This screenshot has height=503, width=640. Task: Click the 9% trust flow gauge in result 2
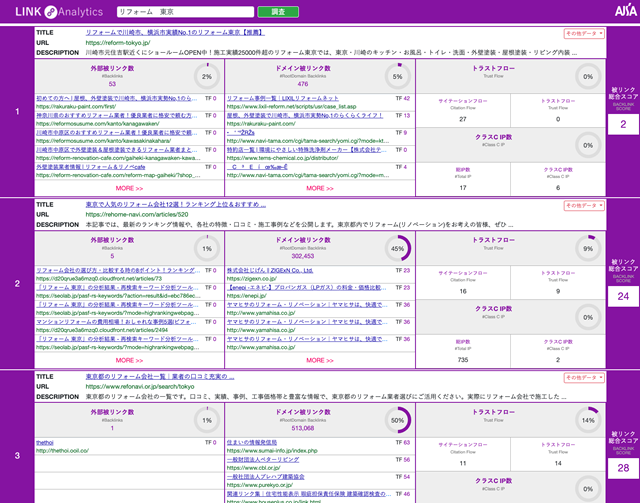click(588, 248)
